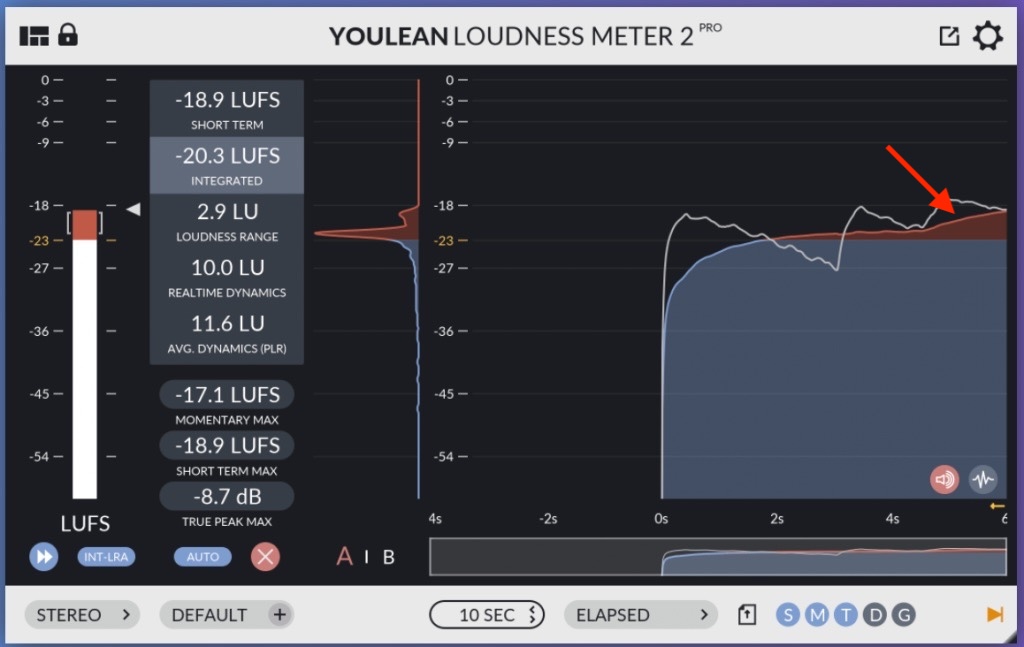1024x647 pixels.
Task: Toggle the S short-term graph button
Action: pos(788,615)
